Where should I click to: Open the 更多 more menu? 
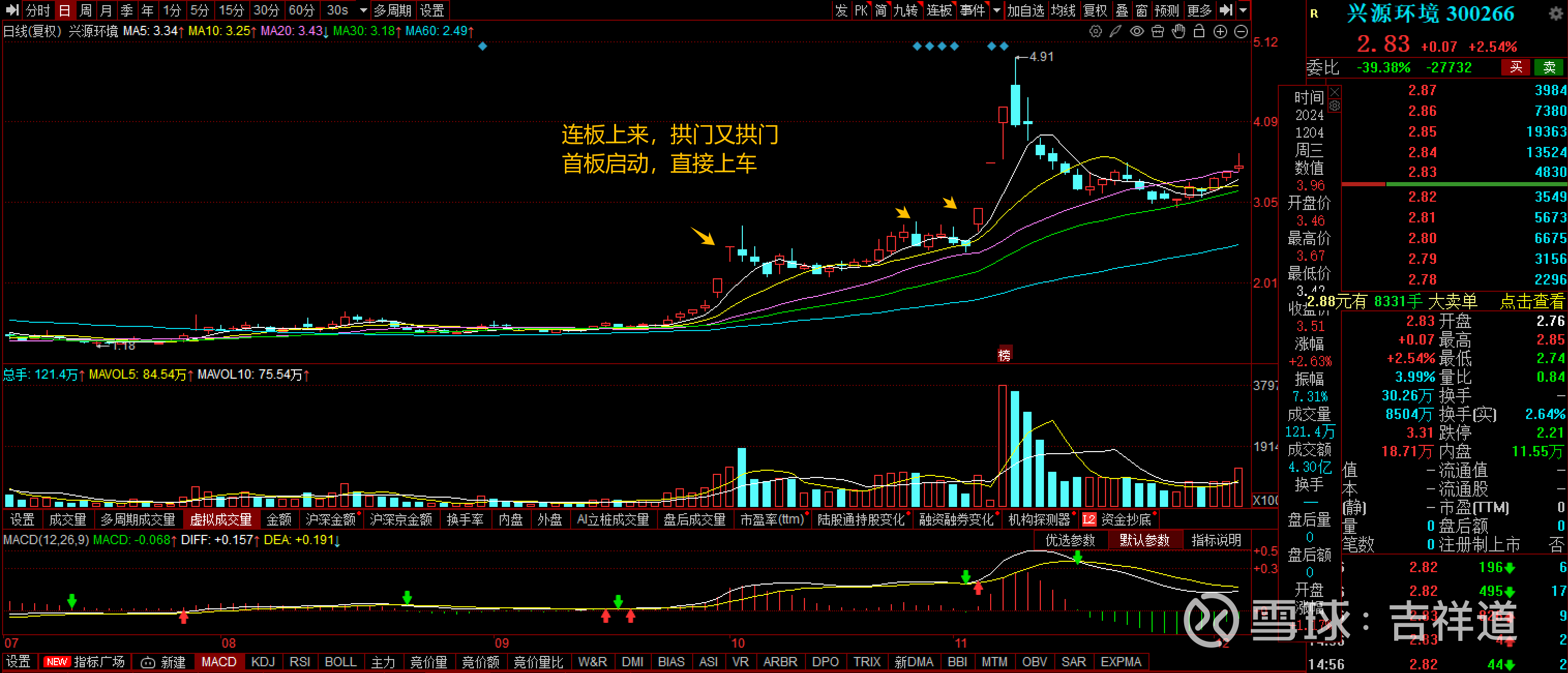pos(1200,10)
